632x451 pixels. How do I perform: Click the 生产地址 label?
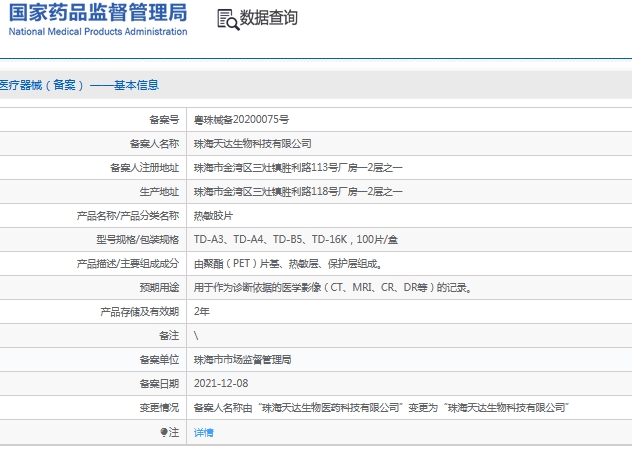tap(159, 191)
